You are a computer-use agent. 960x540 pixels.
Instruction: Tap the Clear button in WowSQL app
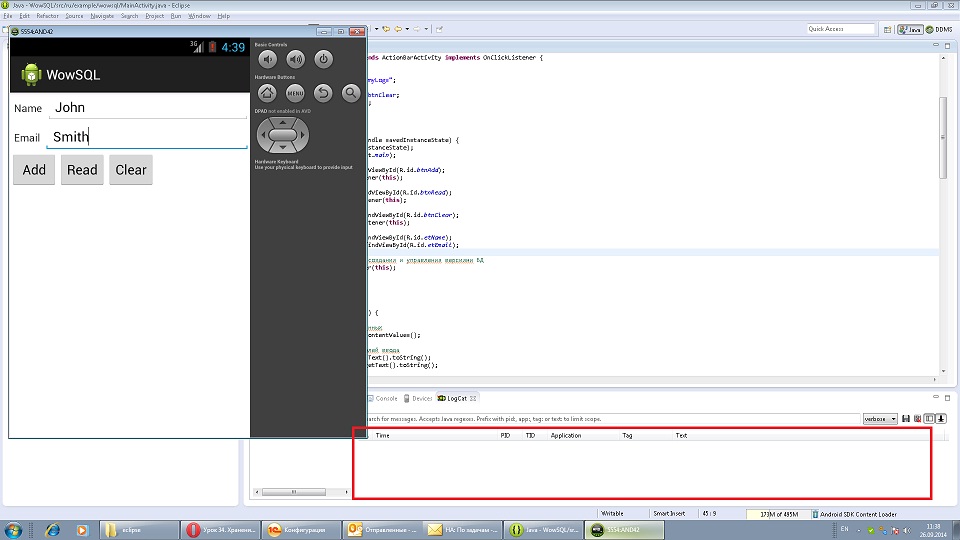click(x=131, y=170)
